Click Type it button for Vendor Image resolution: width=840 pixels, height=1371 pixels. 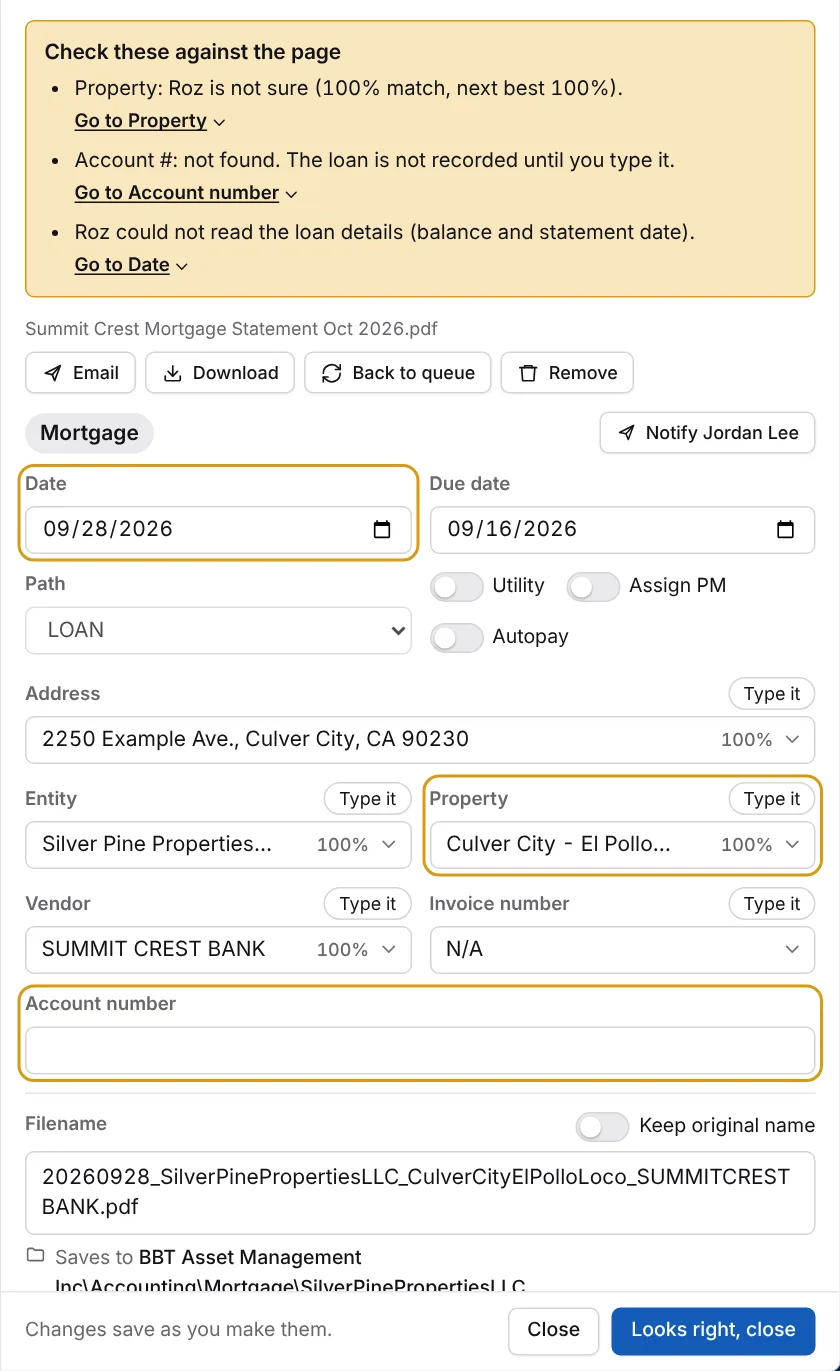[367, 904]
